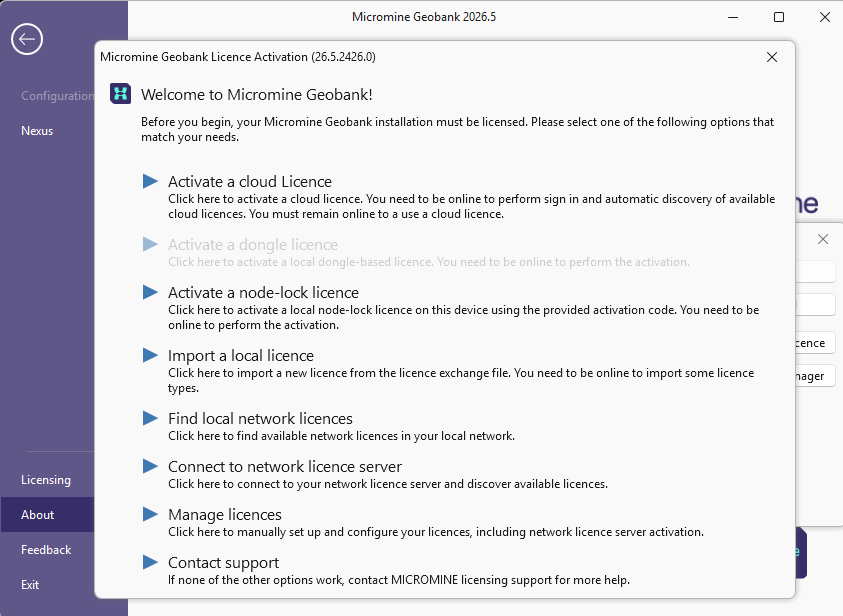
Task: Click the arrow beside Import a local licence
Action: click(x=150, y=355)
